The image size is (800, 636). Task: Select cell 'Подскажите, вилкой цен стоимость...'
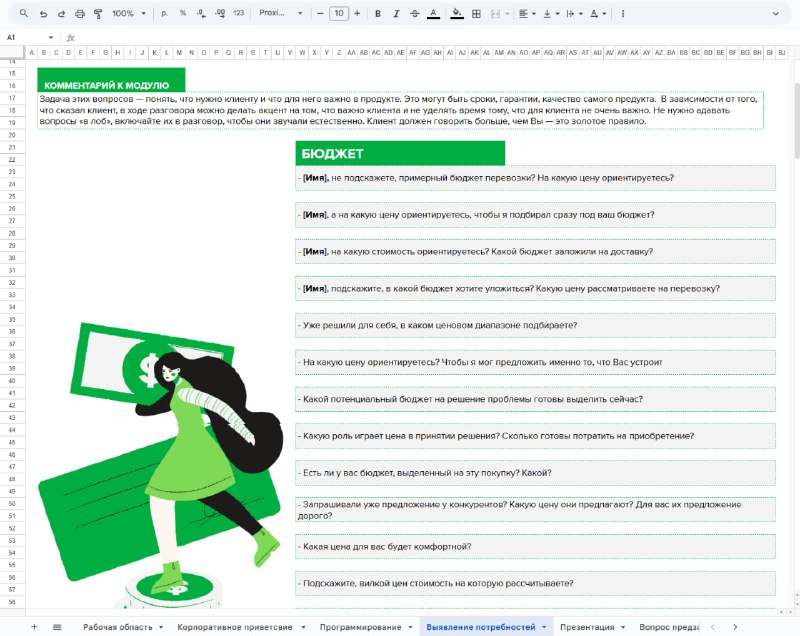(535, 583)
